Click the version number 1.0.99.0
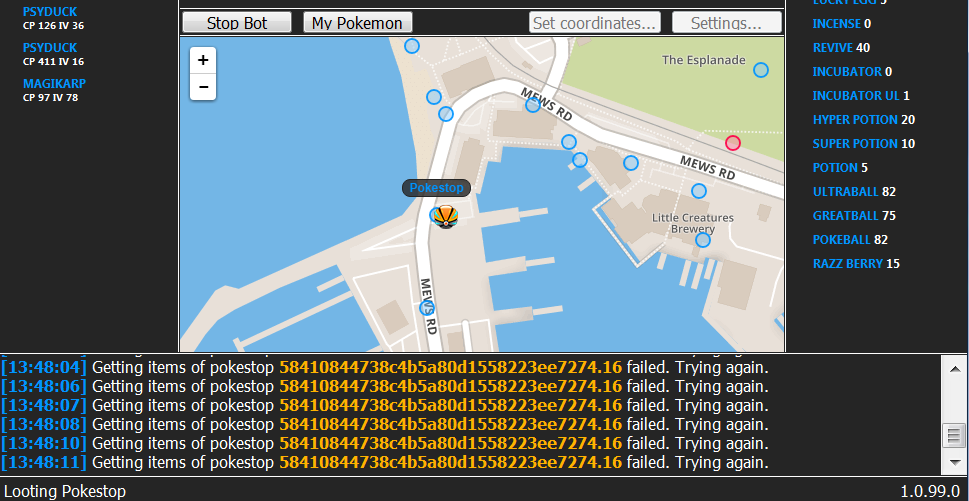 click(929, 492)
